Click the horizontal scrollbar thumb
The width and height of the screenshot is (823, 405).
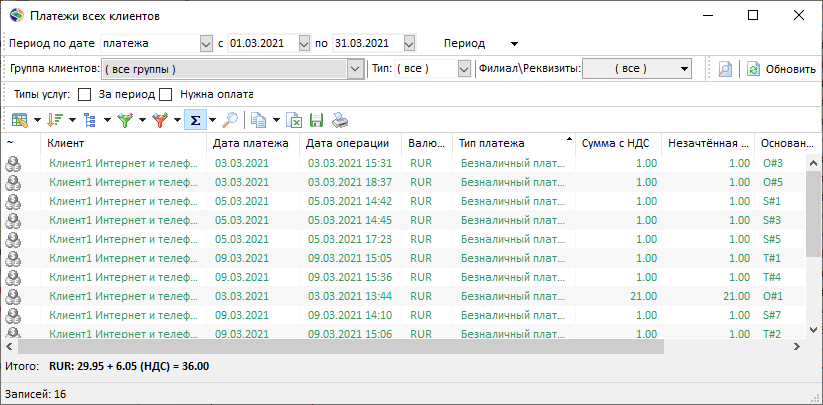tap(341, 346)
